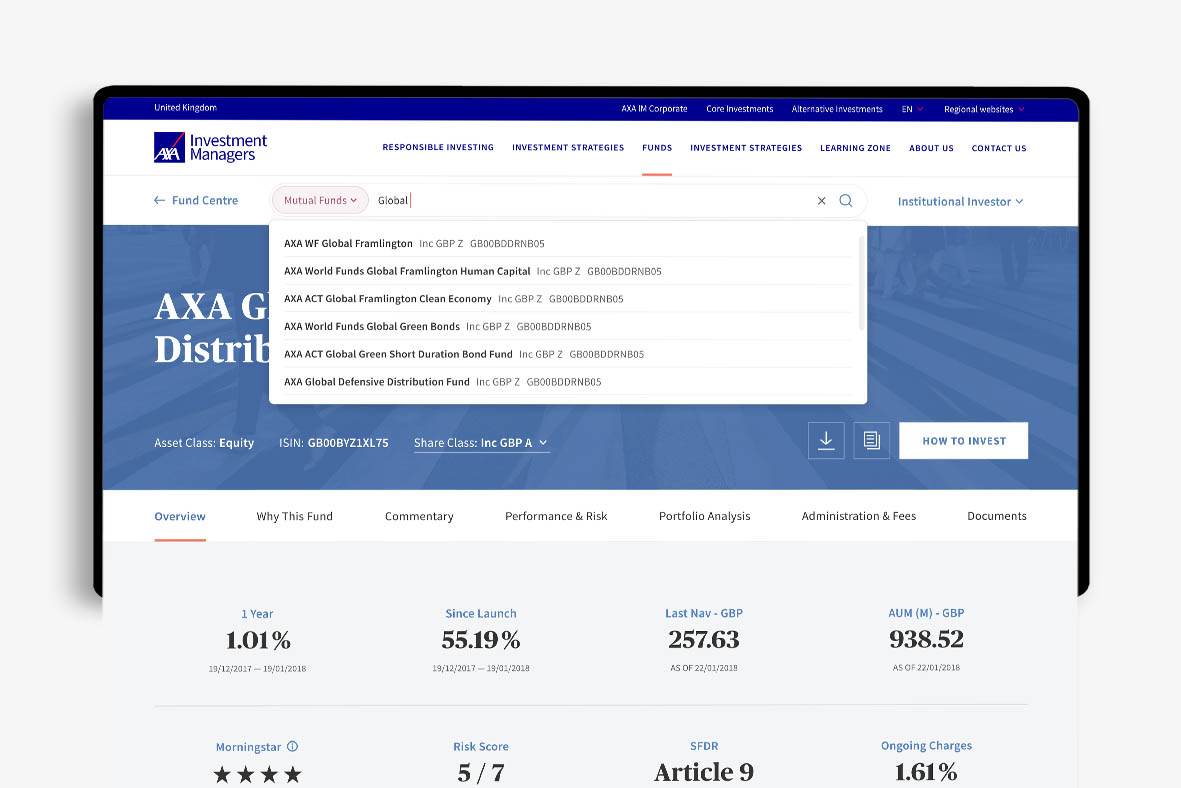Select AXA WF Global Framlington suggestion
Screen dimensions: 1181x788
(568, 243)
